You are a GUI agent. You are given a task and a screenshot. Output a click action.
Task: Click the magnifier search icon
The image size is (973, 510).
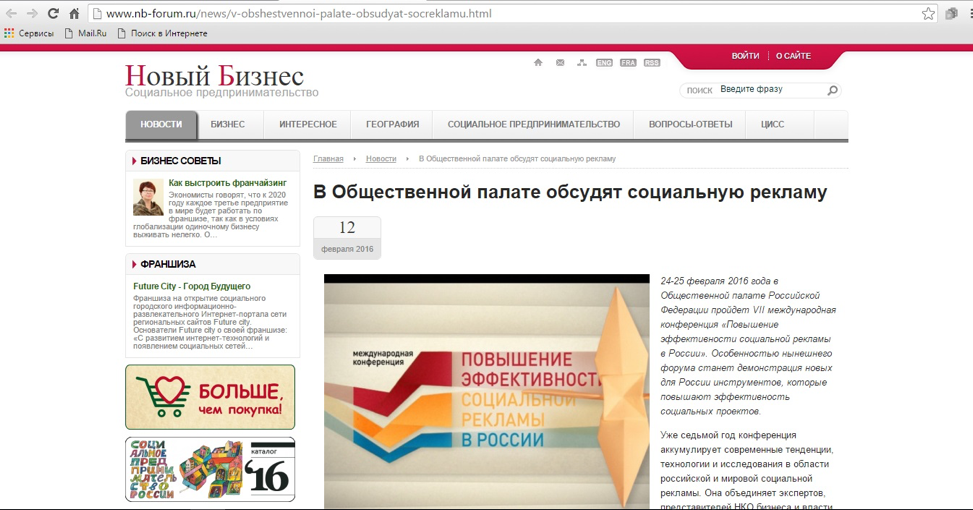coord(832,90)
